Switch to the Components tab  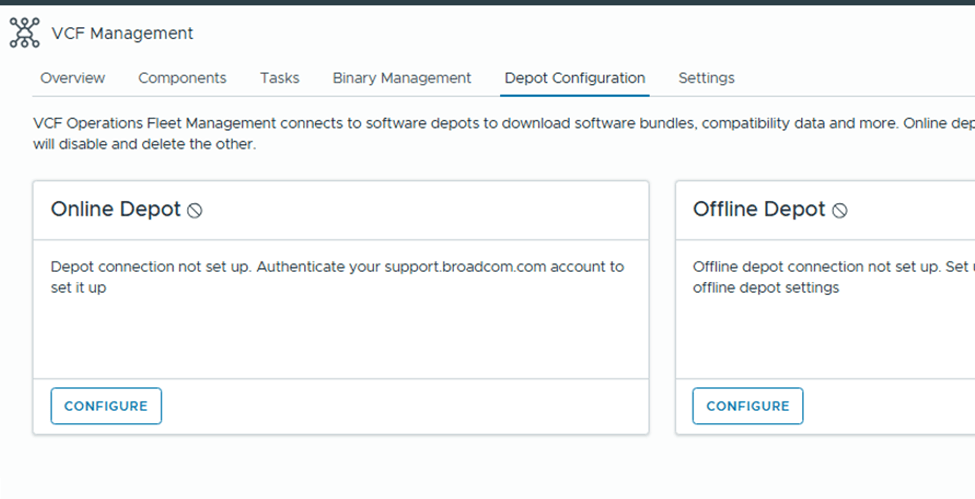point(182,78)
